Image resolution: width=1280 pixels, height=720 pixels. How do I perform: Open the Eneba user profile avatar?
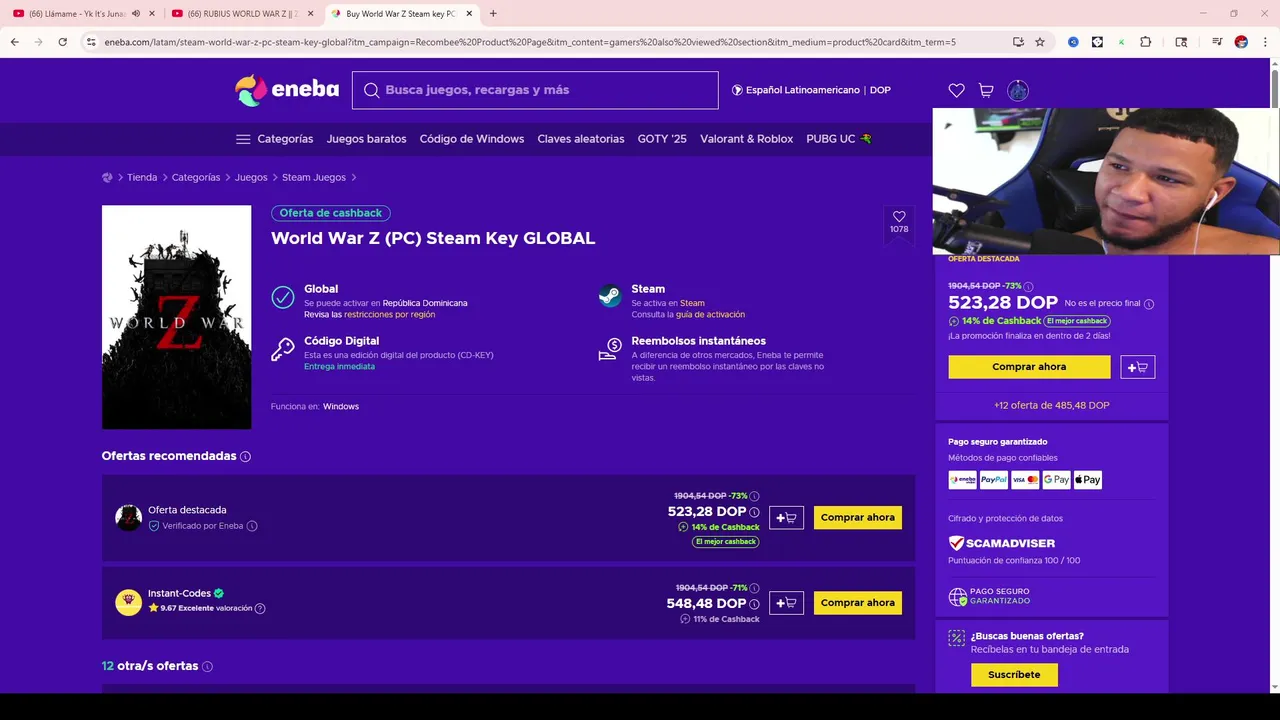pos(1018,90)
